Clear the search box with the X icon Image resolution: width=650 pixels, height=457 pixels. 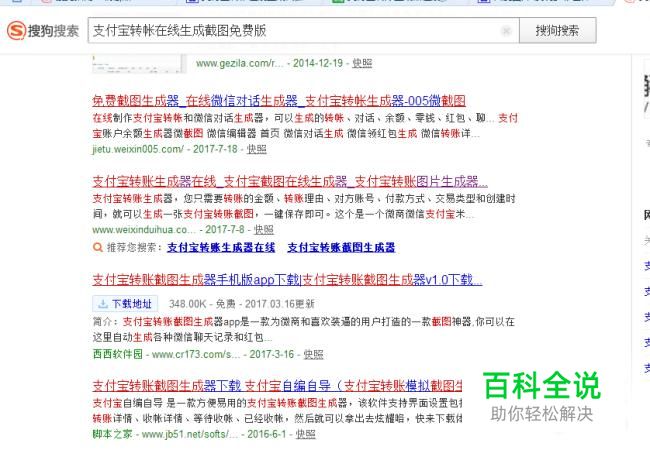[x=506, y=31]
